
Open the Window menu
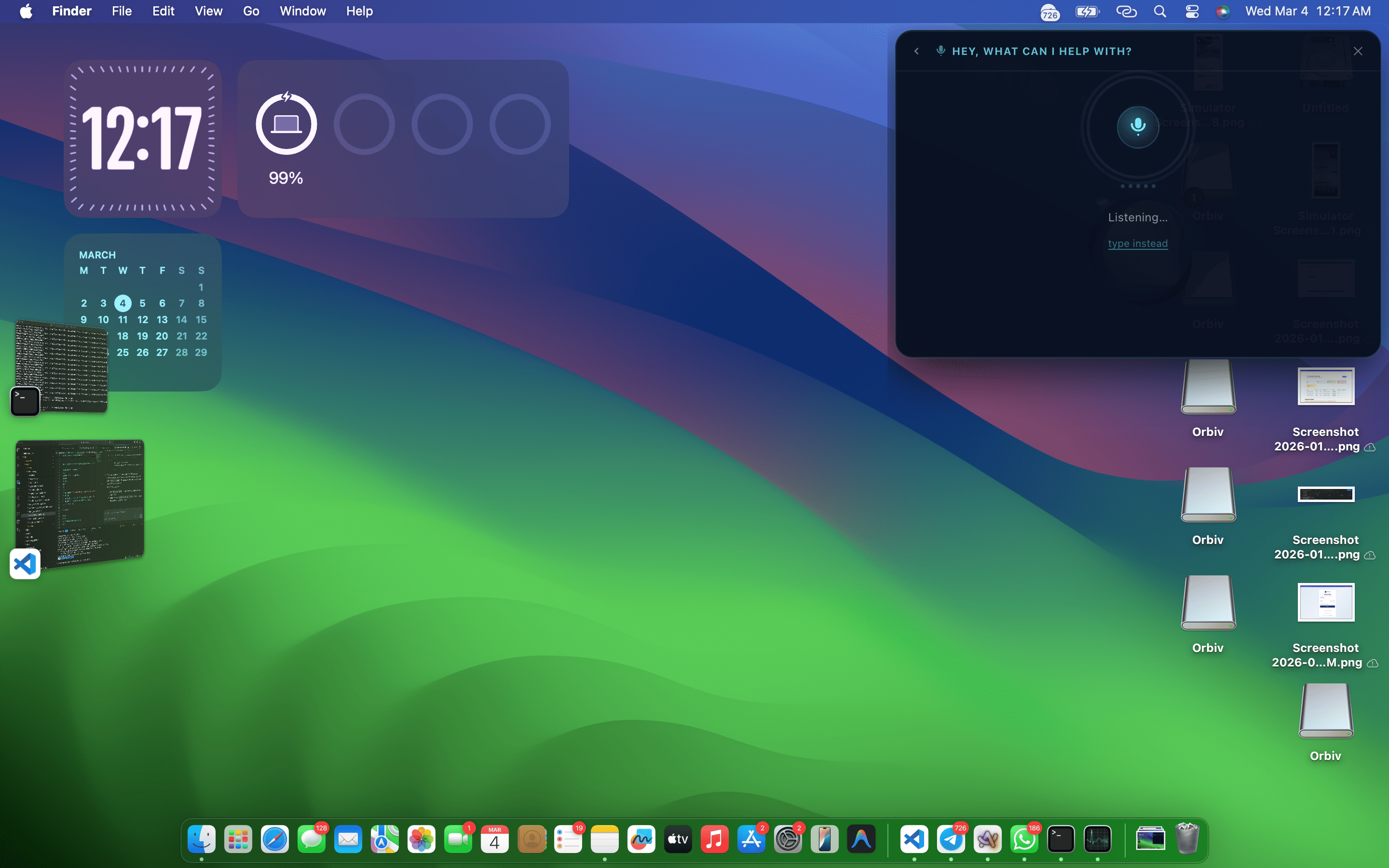302,12
